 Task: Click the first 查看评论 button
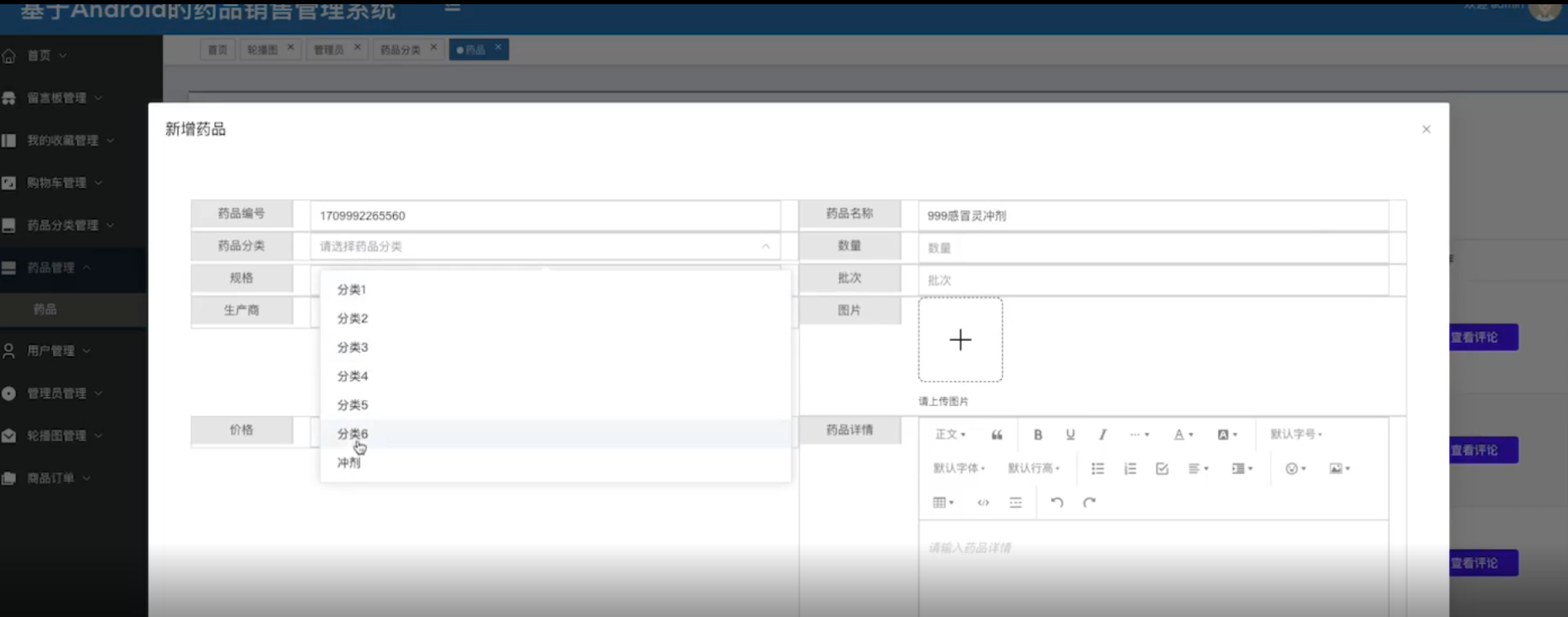point(1484,338)
